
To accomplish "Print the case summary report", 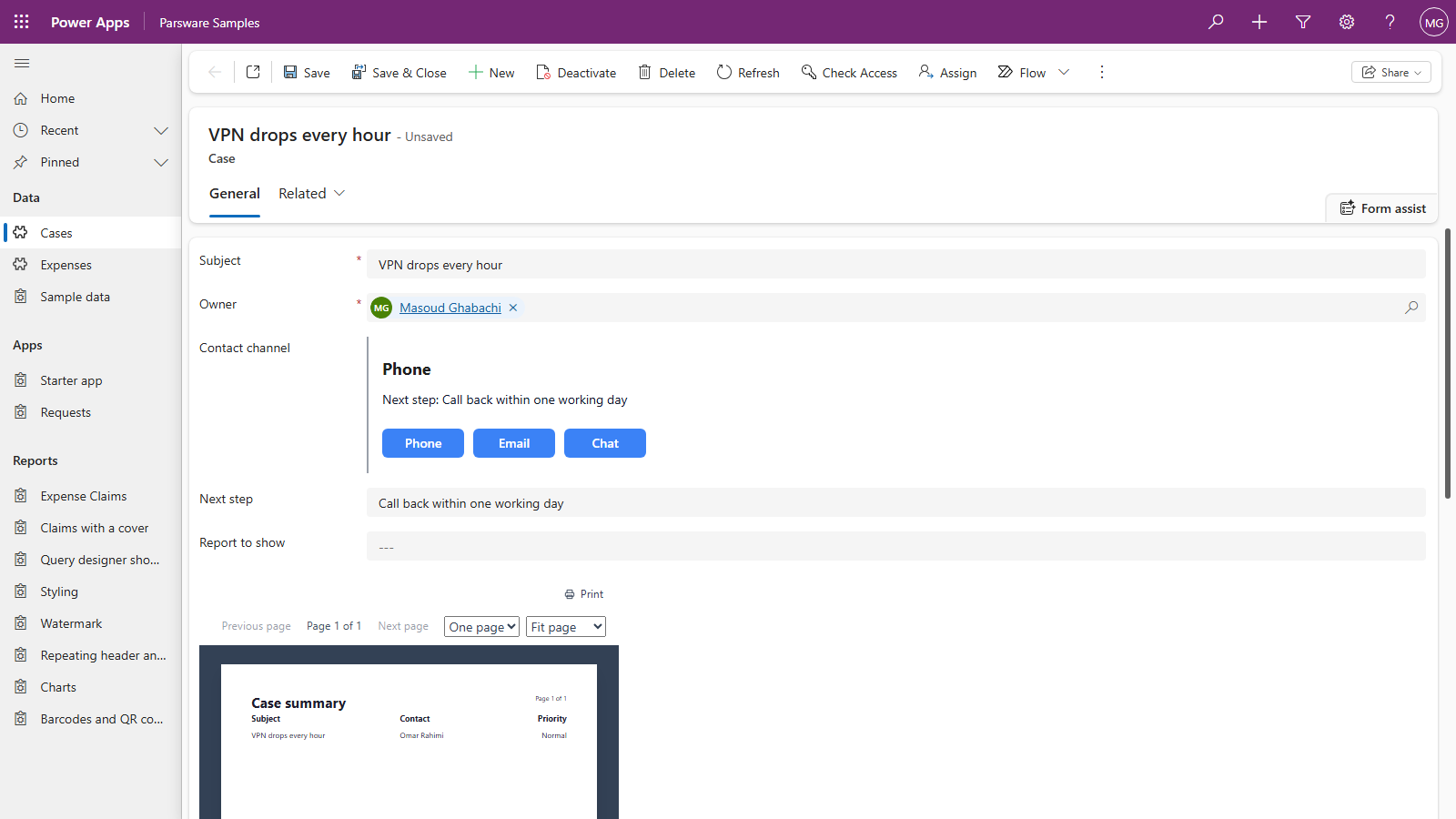I will click(584, 594).
